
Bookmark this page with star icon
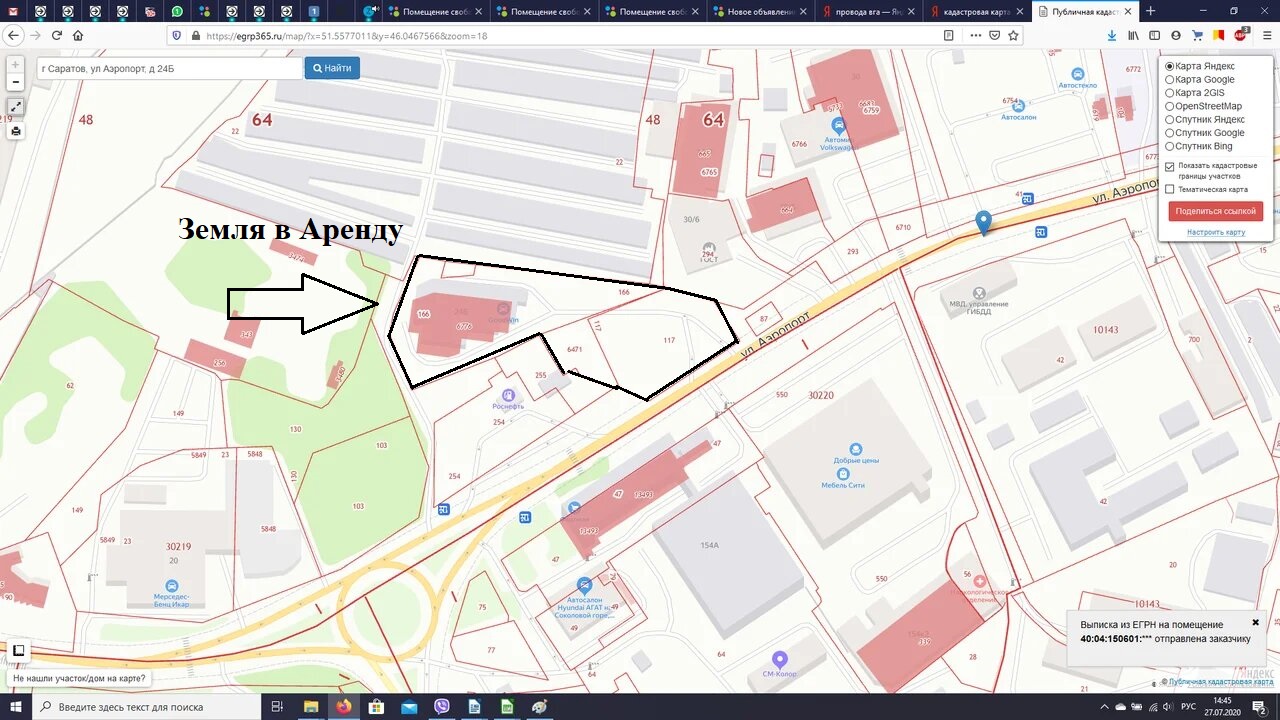(1013, 35)
